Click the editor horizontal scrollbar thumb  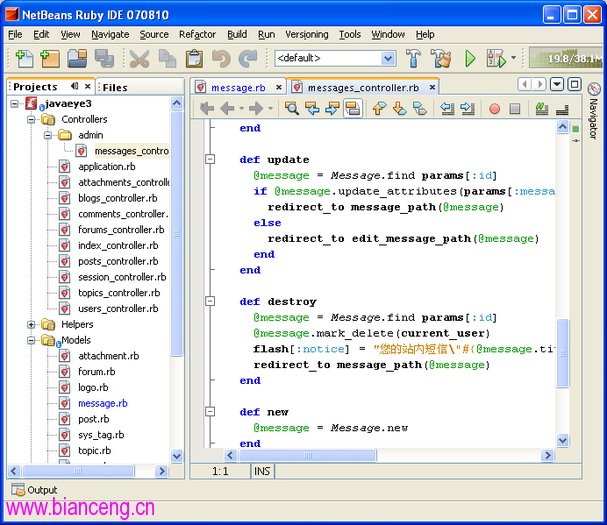pyautogui.click(x=308, y=455)
